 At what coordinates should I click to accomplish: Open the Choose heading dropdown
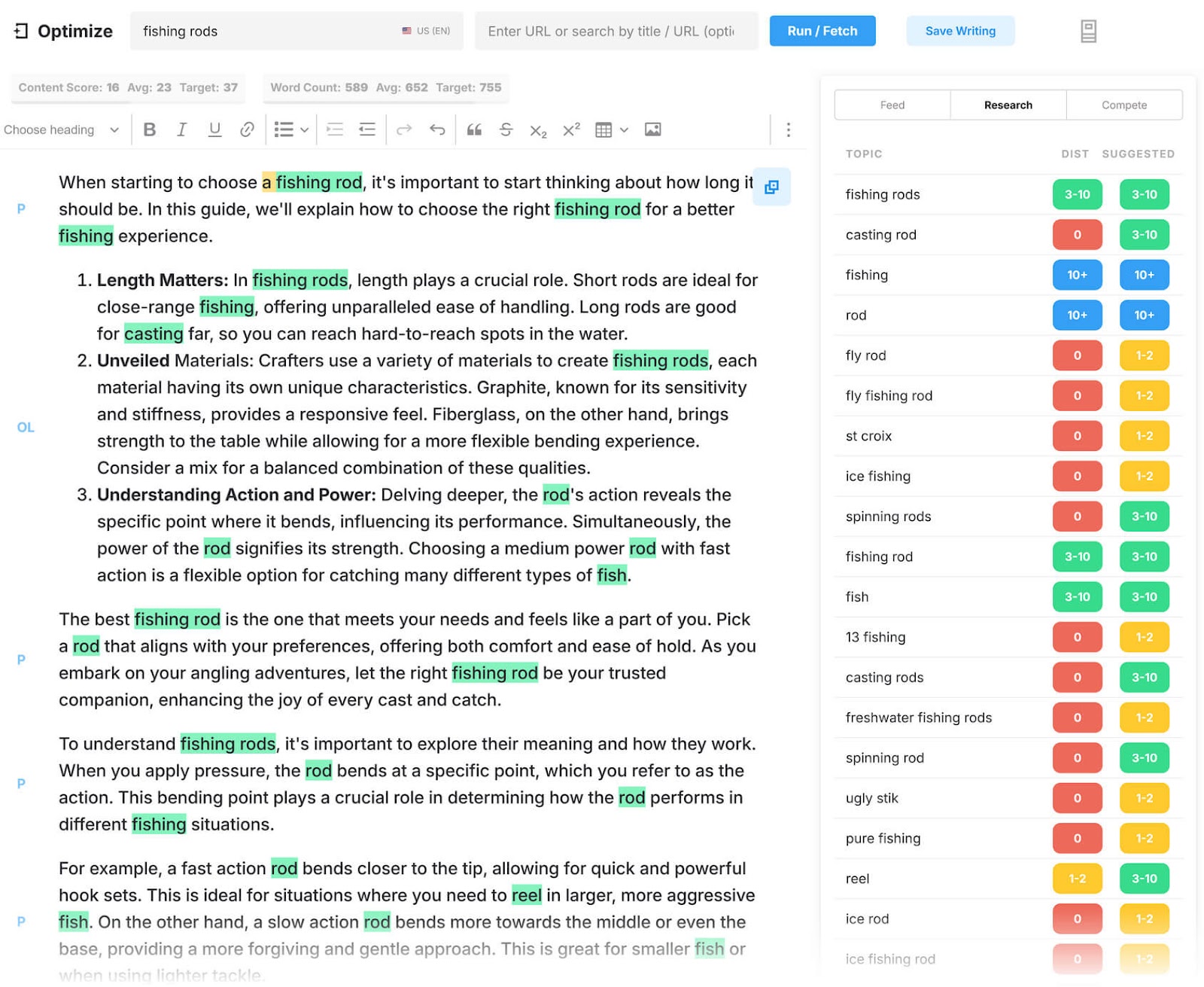(60, 129)
